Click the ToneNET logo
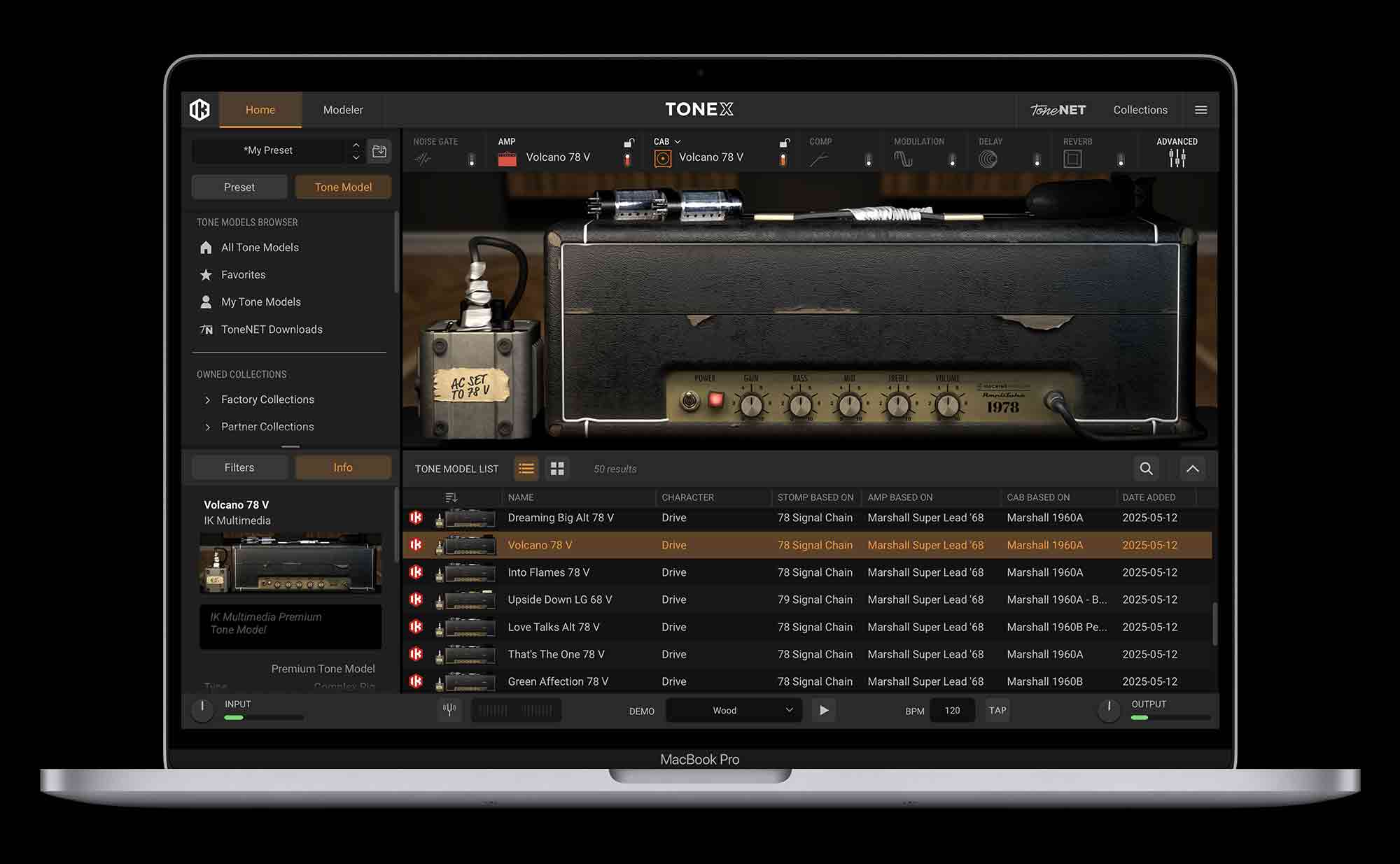This screenshot has width=1400, height=864. [x=1058, y=110]
